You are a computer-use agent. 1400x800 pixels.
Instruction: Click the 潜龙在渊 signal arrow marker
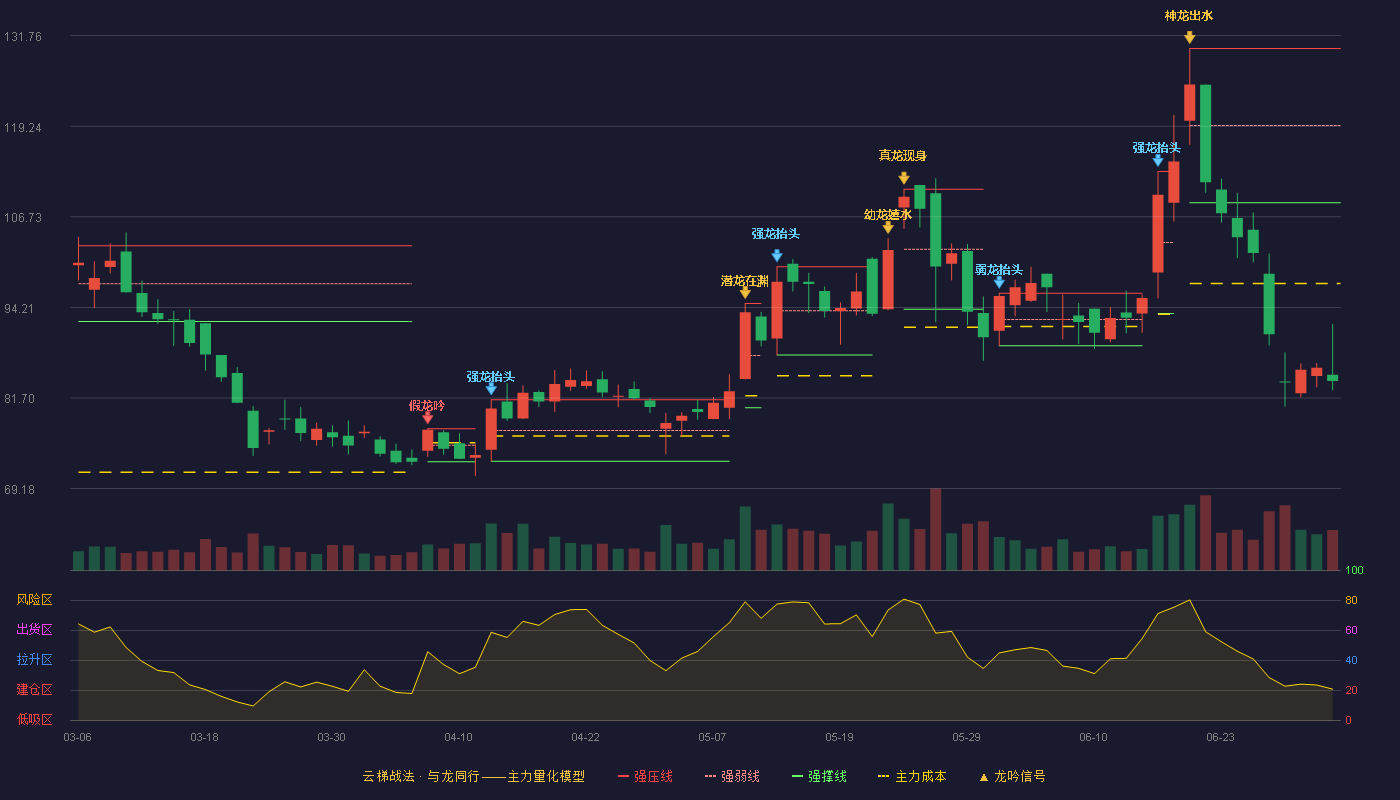[745, 292]
